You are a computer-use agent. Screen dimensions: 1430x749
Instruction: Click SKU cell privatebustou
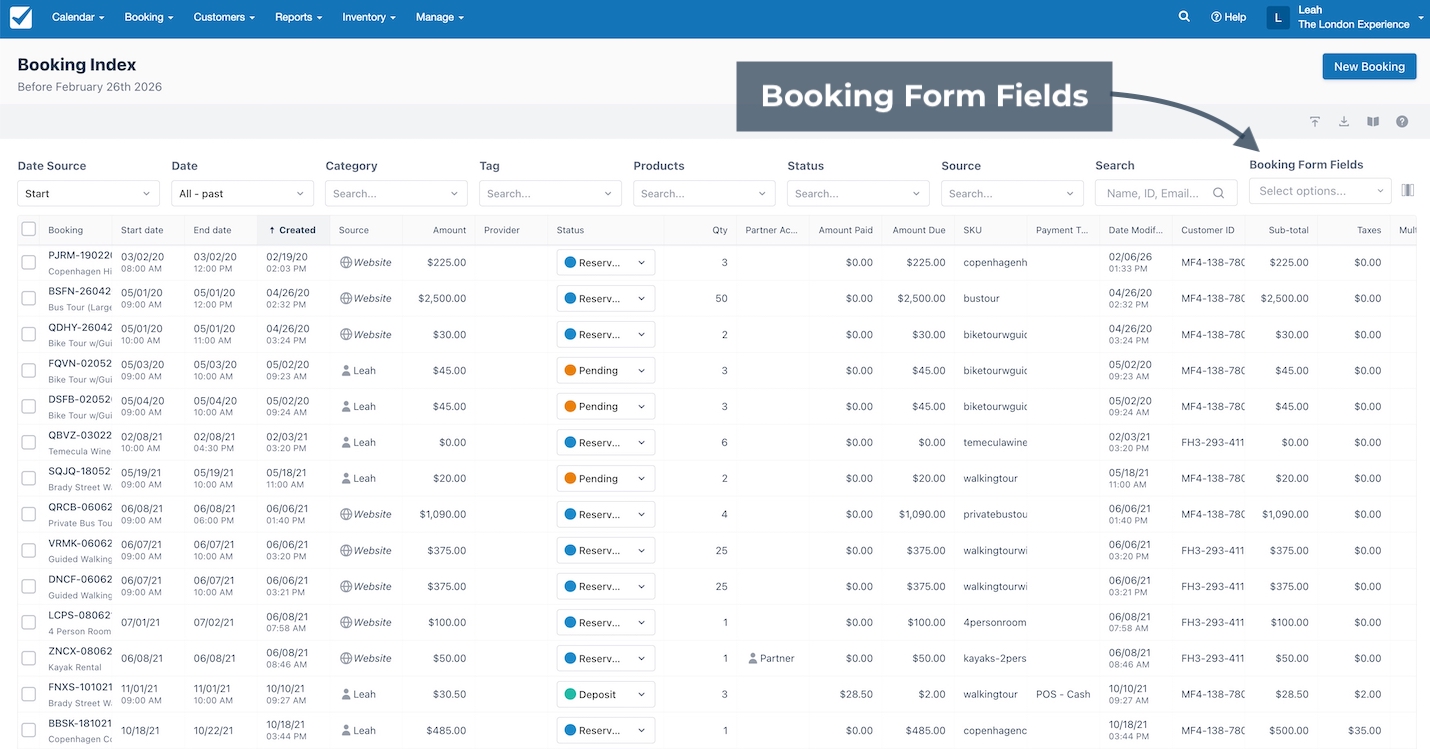[x=995, y=514]
